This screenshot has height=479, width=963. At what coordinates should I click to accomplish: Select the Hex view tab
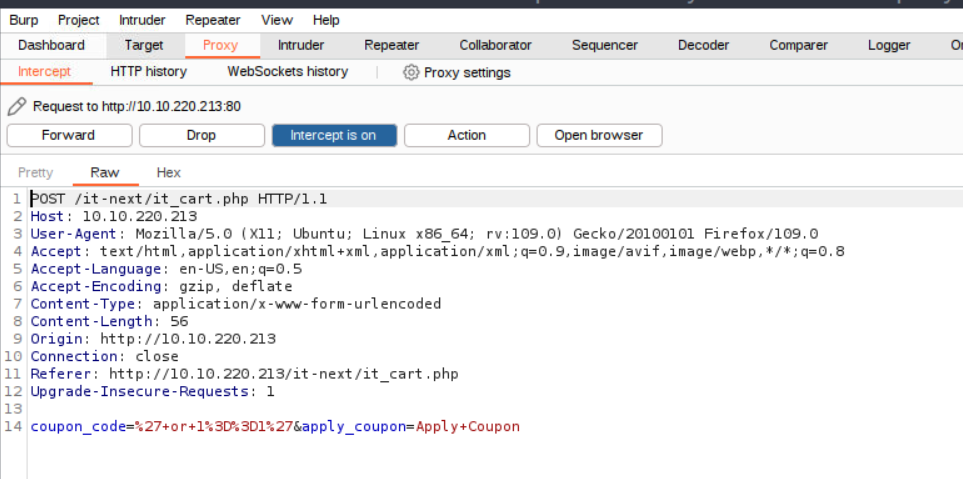click(168, 173)
